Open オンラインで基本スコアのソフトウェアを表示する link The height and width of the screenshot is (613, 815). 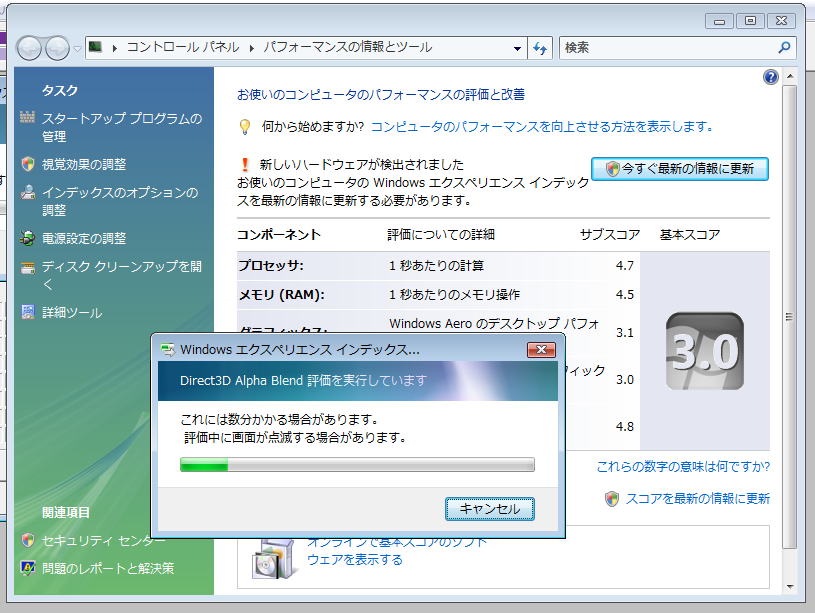tap(397, 551)
